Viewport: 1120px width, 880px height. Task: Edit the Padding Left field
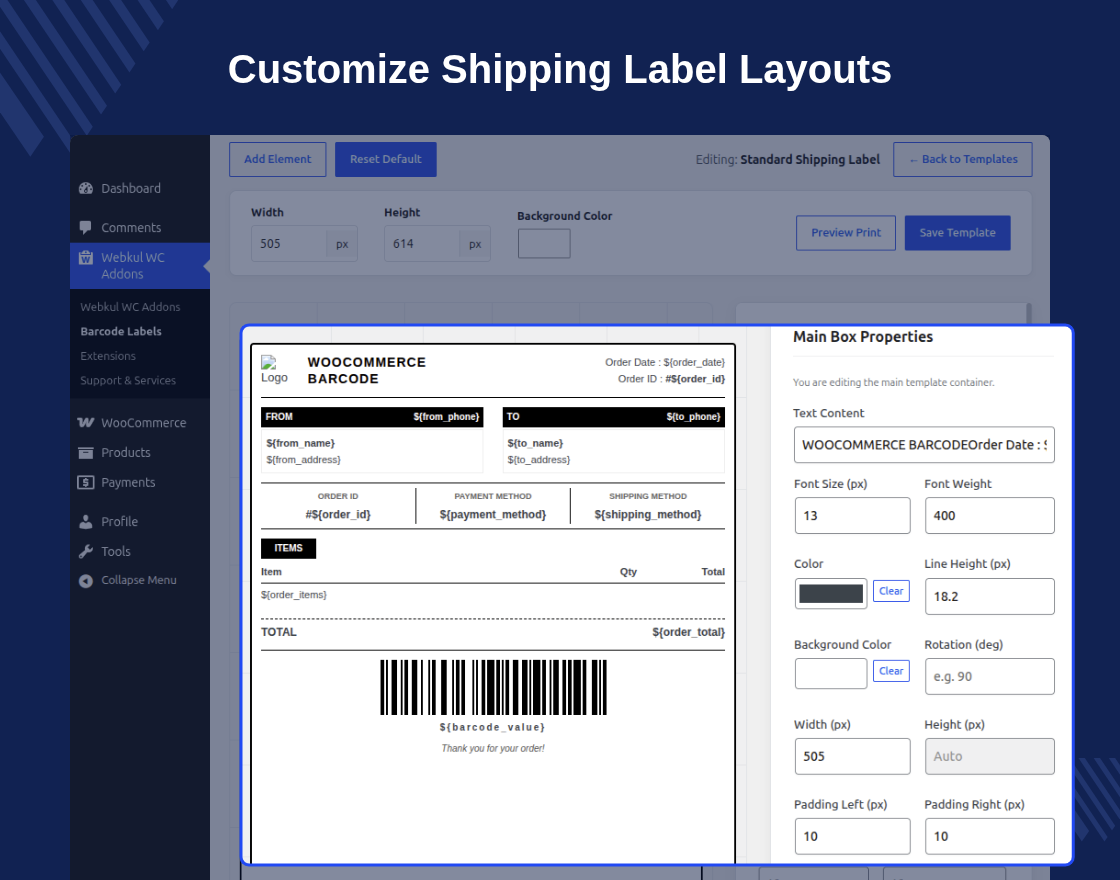(852, 836)
